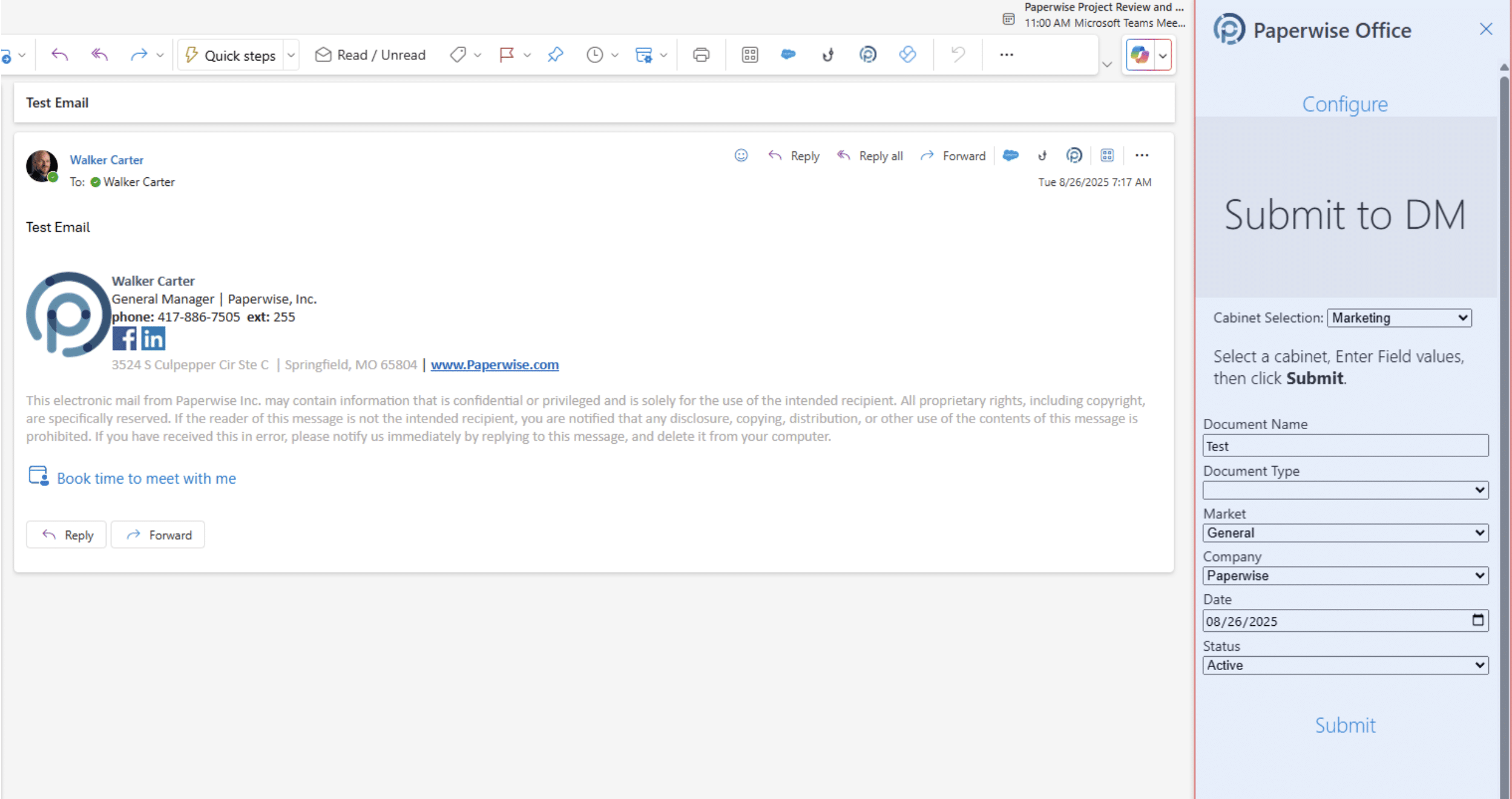This screenshot has width=1512, height=799.
Task: Pin the message using the pin icon
Action: (x=555, y=55)
